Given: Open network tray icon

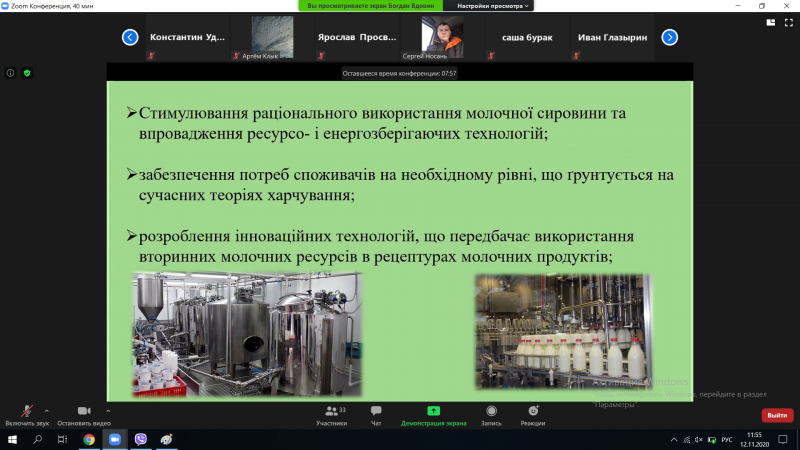Looking at the screenshot, I should pos(687,440).
